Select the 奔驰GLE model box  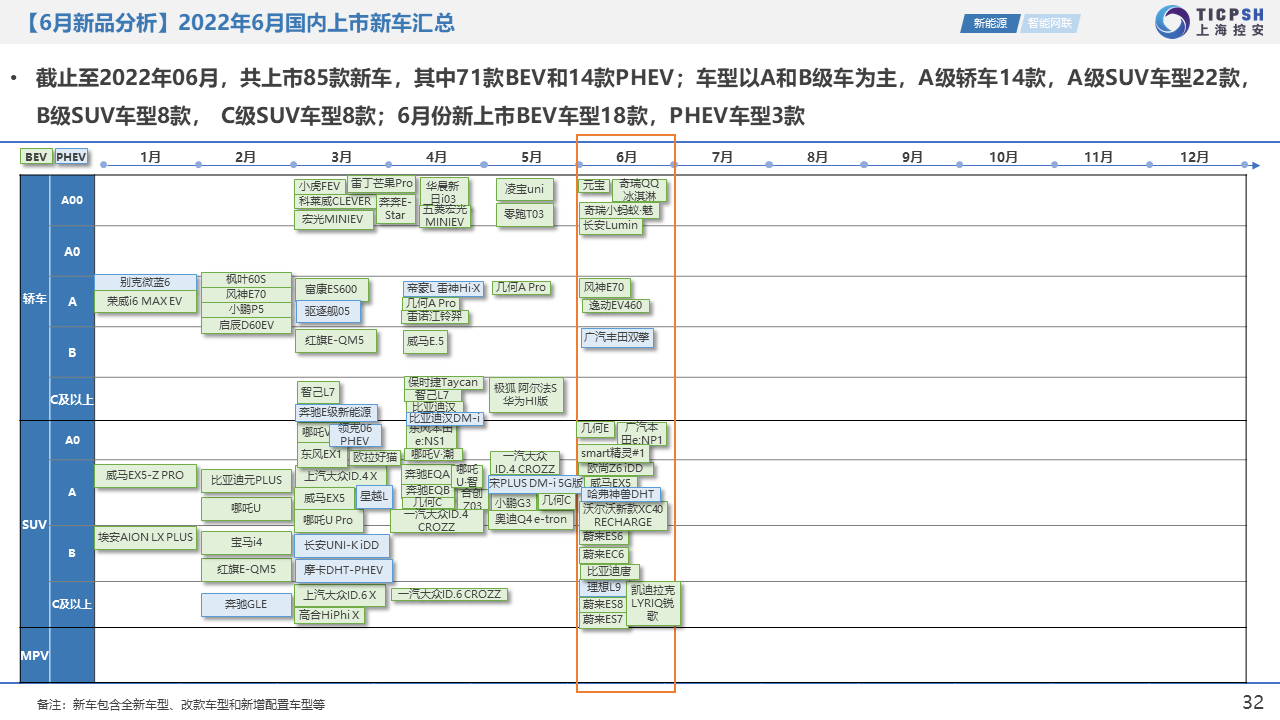click(245, 605)
